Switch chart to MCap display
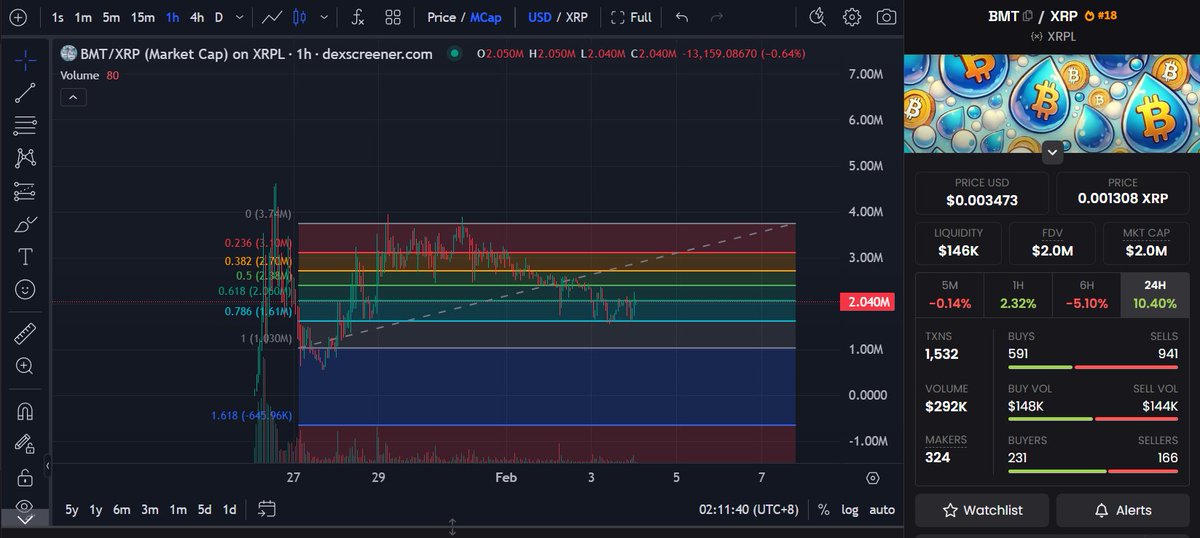 tap(486, 17)
